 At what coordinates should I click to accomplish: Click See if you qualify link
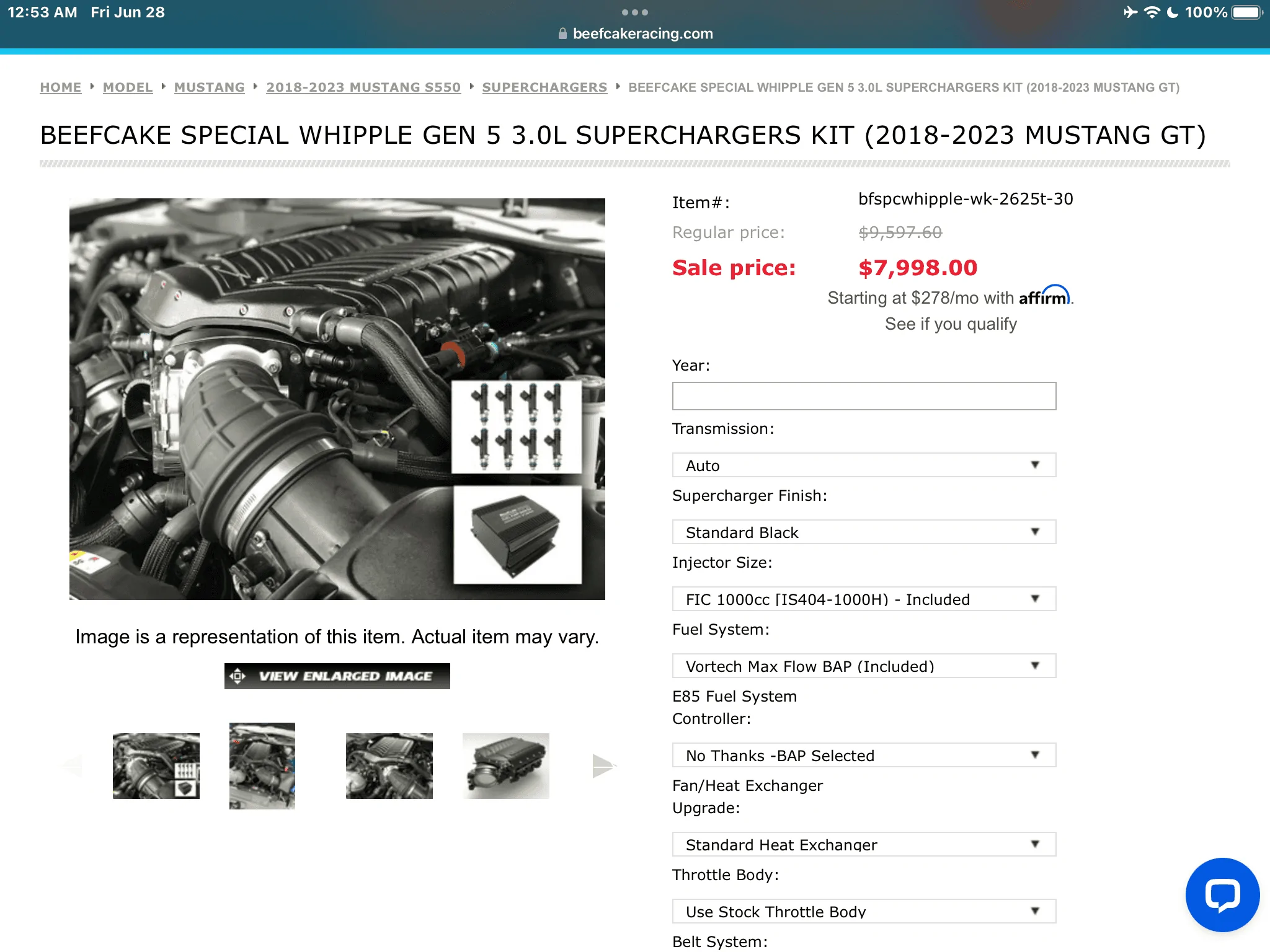(x=951, y=324)
